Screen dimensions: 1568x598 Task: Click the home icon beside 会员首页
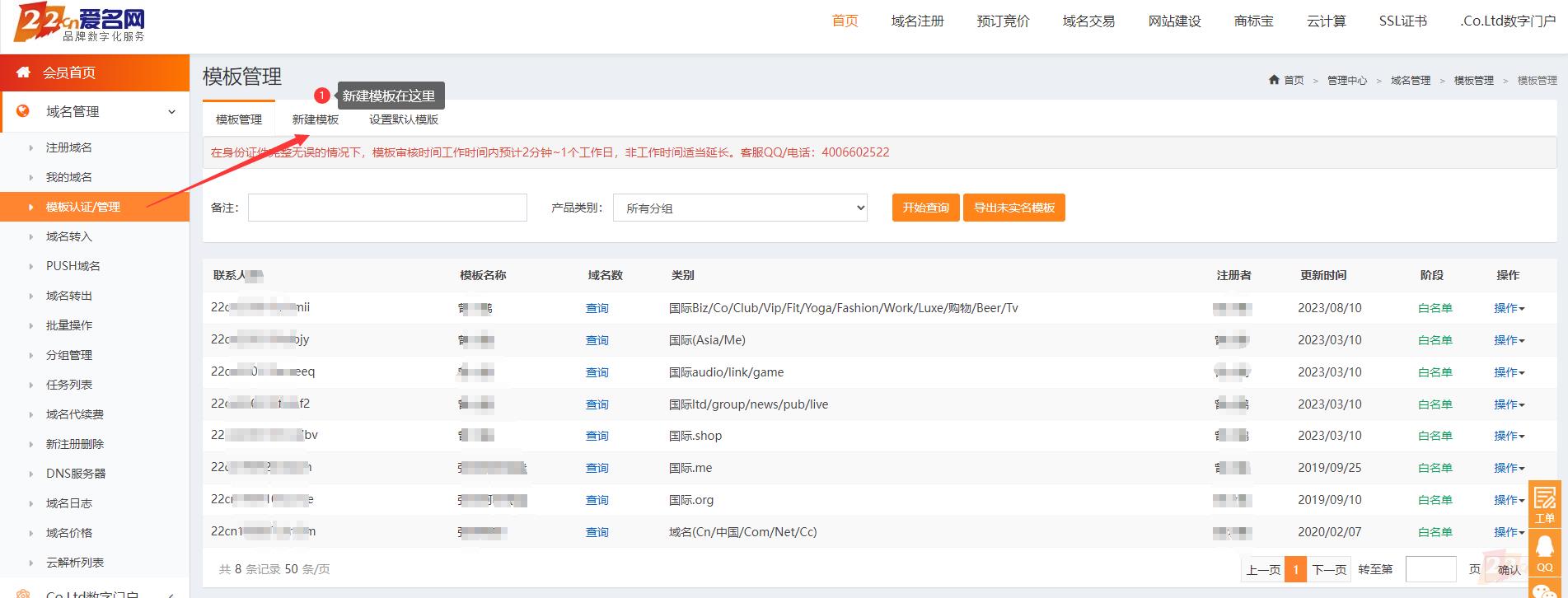pyautogui.click(x=23, y=72)
